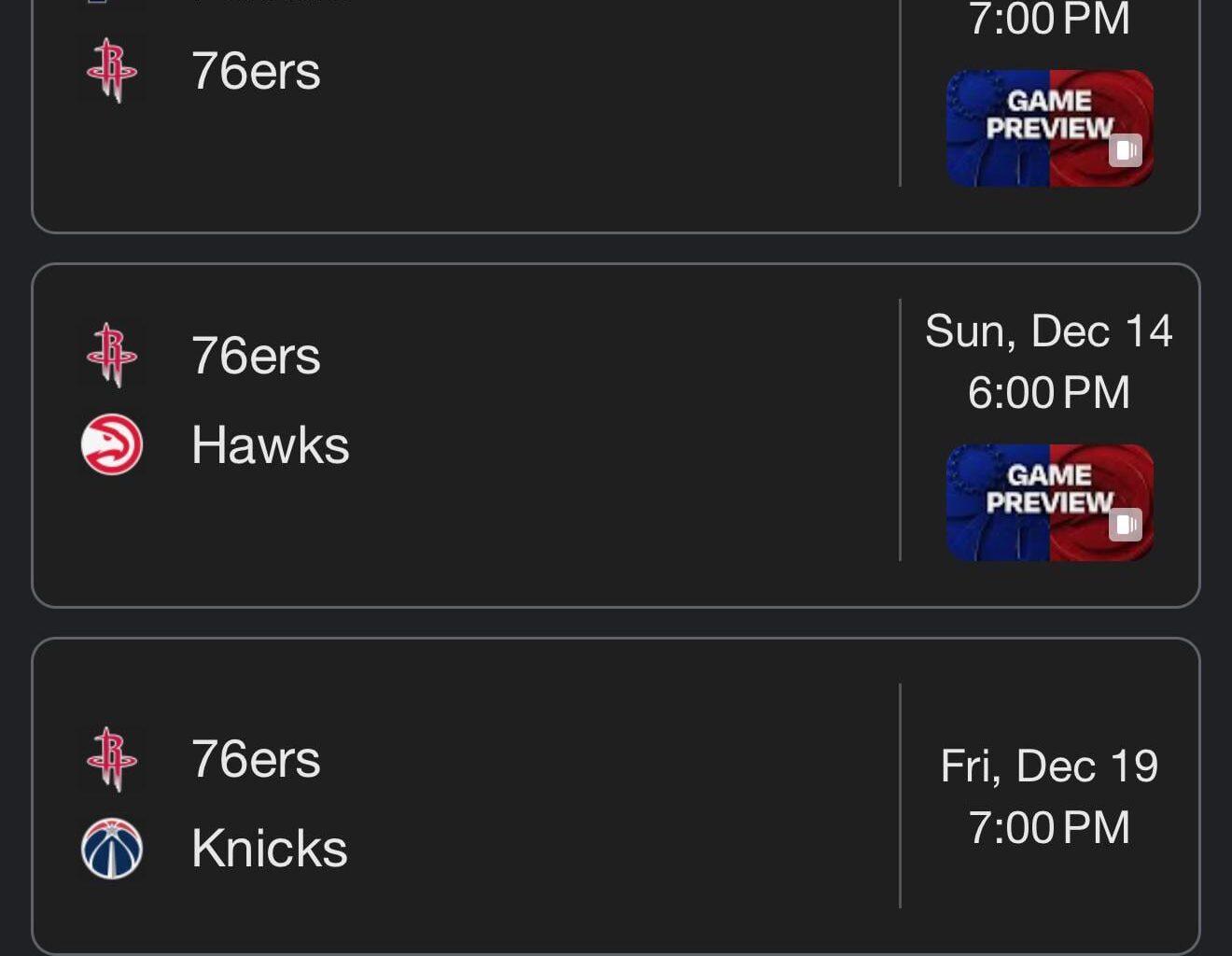The height and width of the screenshot is (956, 1232).
Task: Click the 6:00 PM game time
Action: pos(1048,392)
